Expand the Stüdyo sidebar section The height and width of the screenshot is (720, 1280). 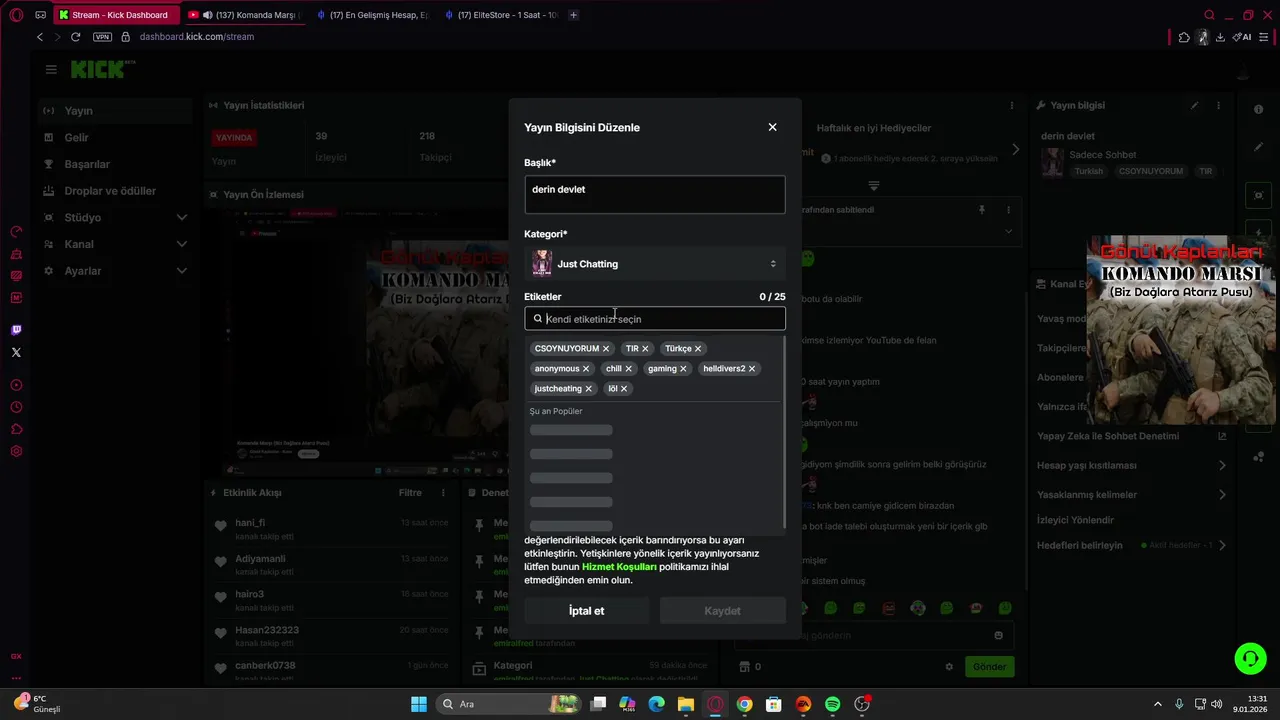(182, 217)
